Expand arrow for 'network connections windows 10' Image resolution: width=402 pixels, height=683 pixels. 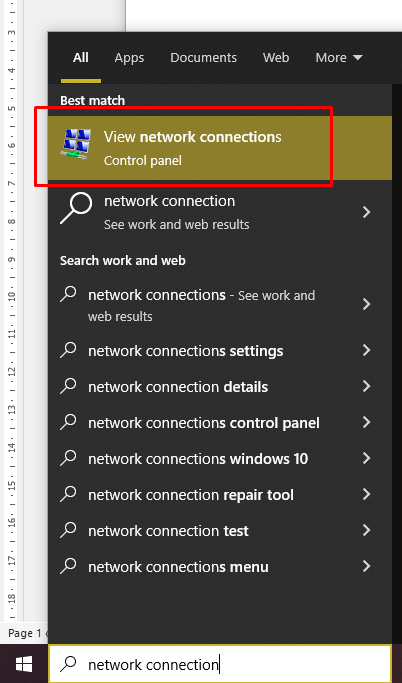(x=367, y=458)
